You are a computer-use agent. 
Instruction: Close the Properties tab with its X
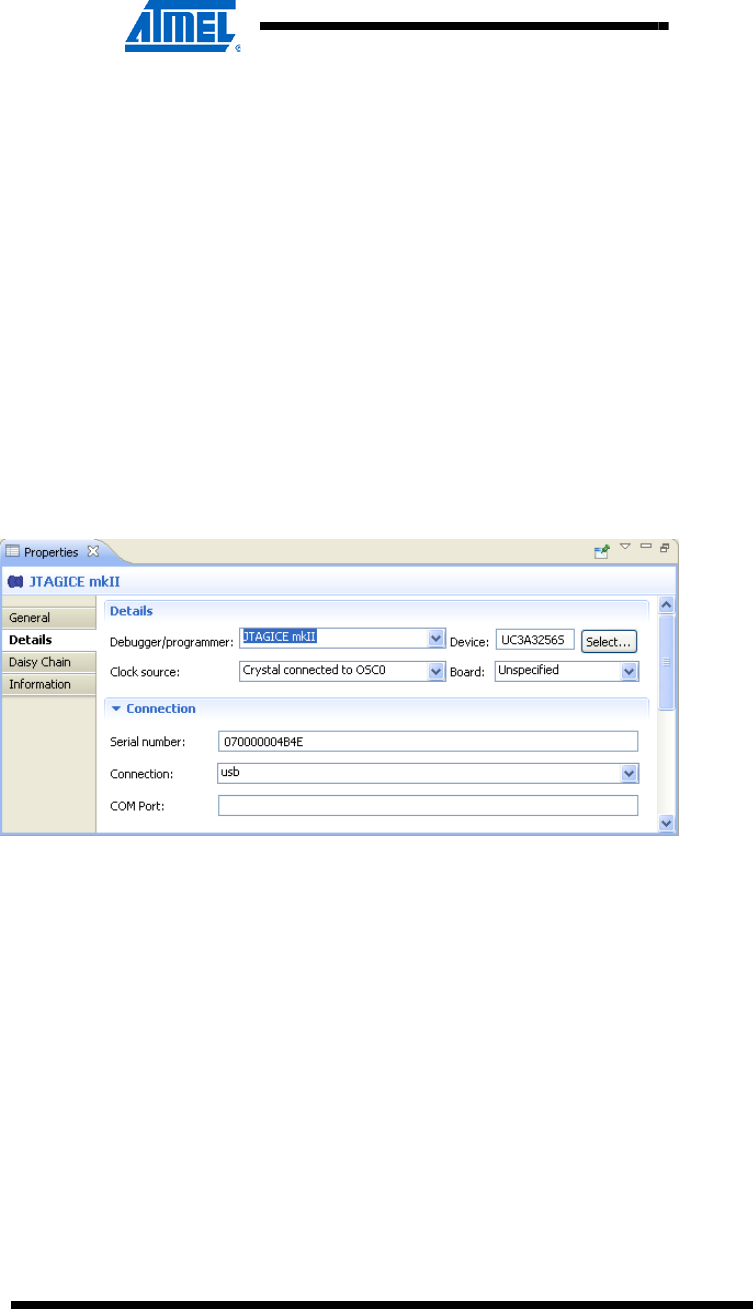tap(93, 551)
